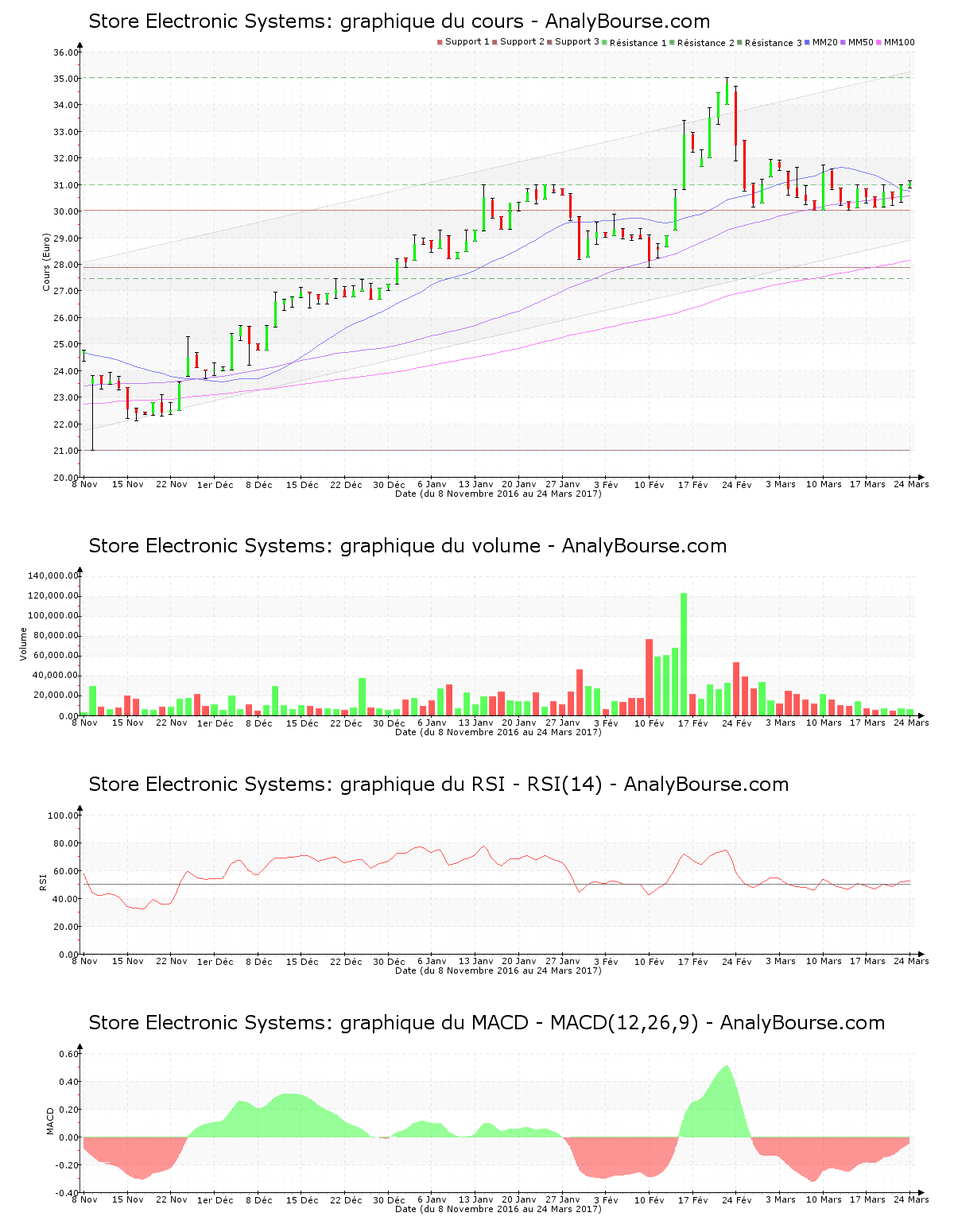954x1232 pixels.
Task: Select the MM100 legend label
Action: [x=899, y=42]
